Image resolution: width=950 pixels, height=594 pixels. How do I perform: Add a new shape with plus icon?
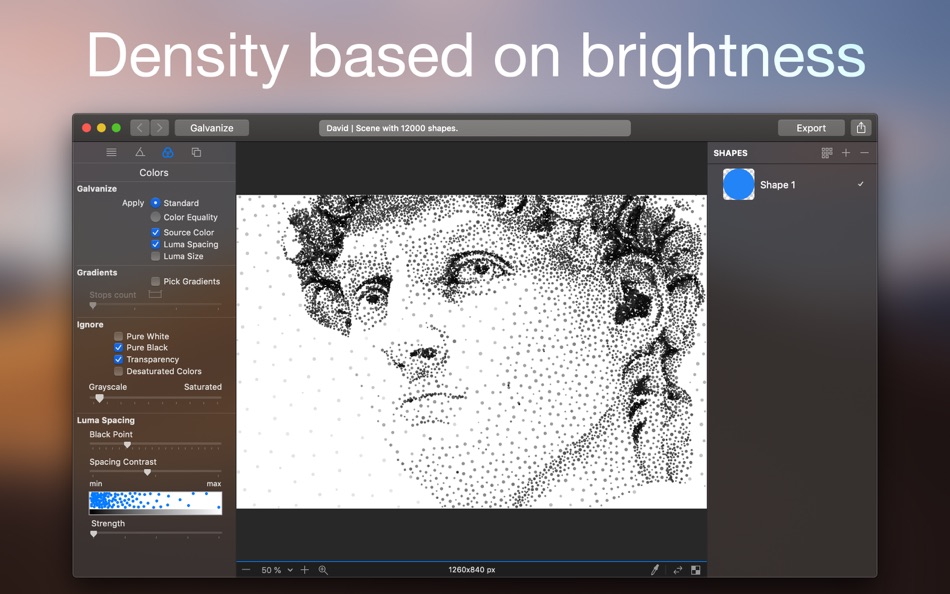(x=846, y=153)
